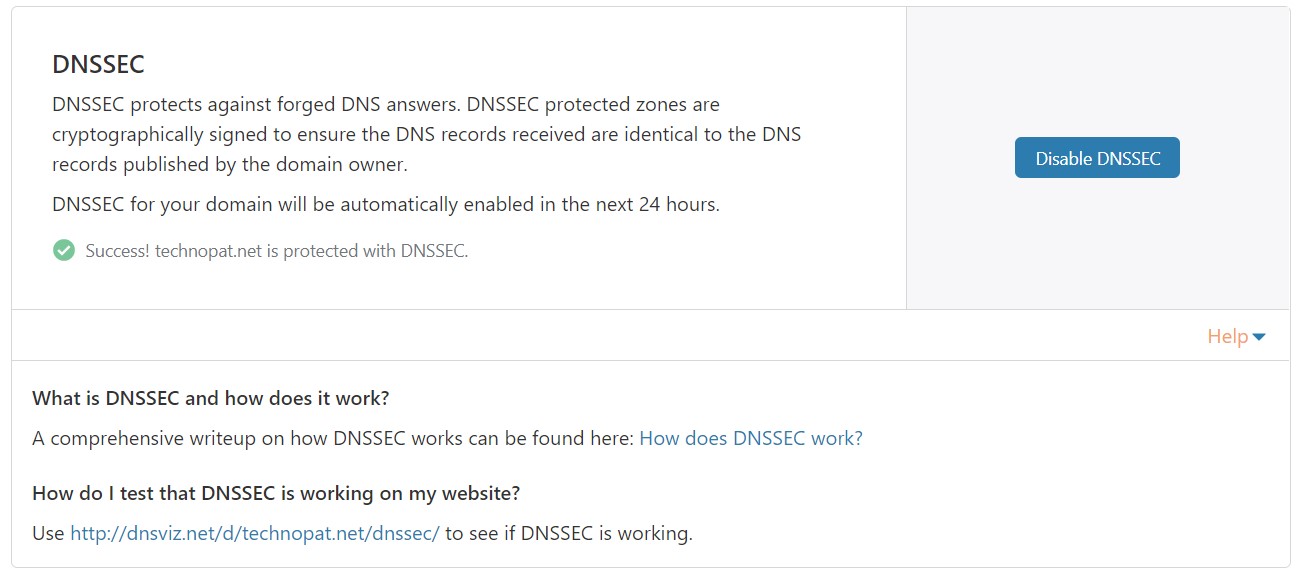Click the blue caret next to Help
This screenshot has height=573, width=1302.
[x=1259, y=337]
